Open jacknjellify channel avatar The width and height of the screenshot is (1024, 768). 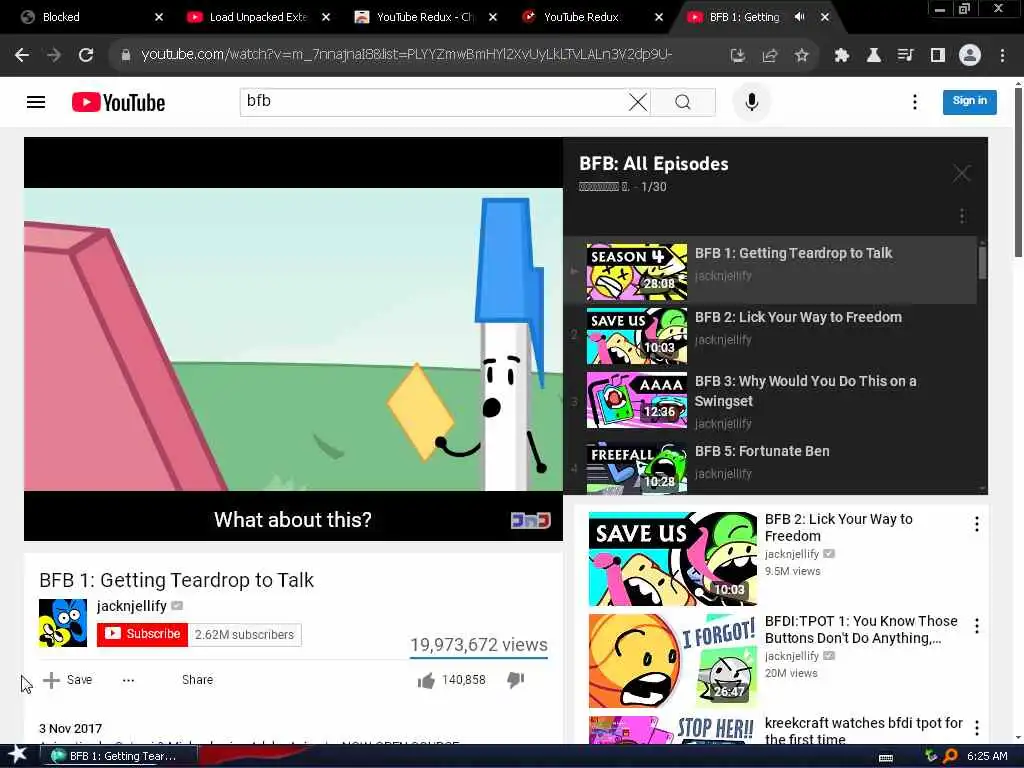(x=63, y=623)
